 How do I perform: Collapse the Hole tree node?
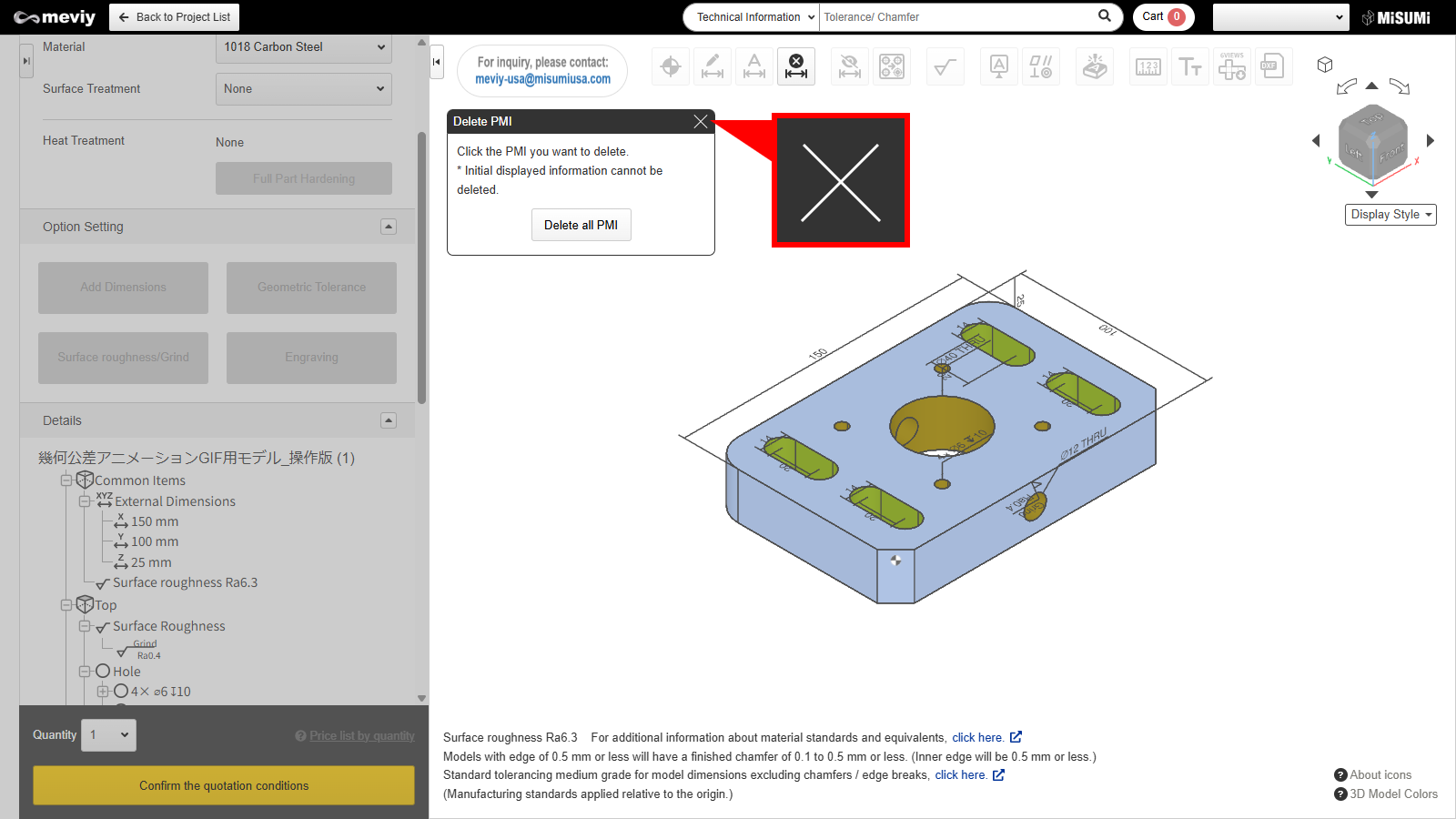[85, 672]
